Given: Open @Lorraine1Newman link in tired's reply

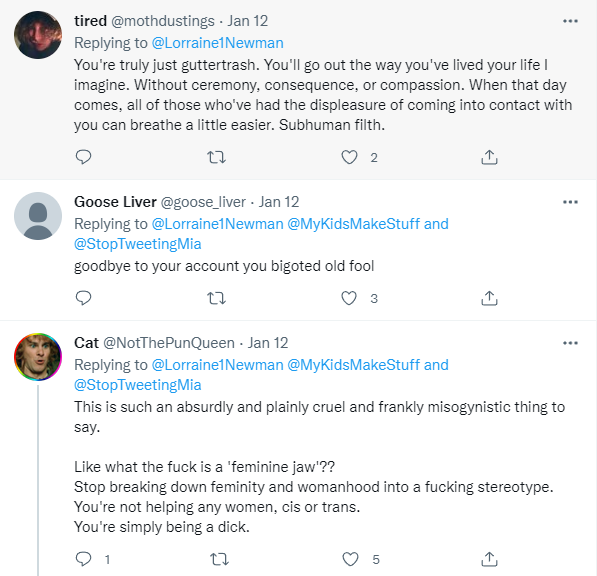Looking at the screenshot, I should [217, 43].
